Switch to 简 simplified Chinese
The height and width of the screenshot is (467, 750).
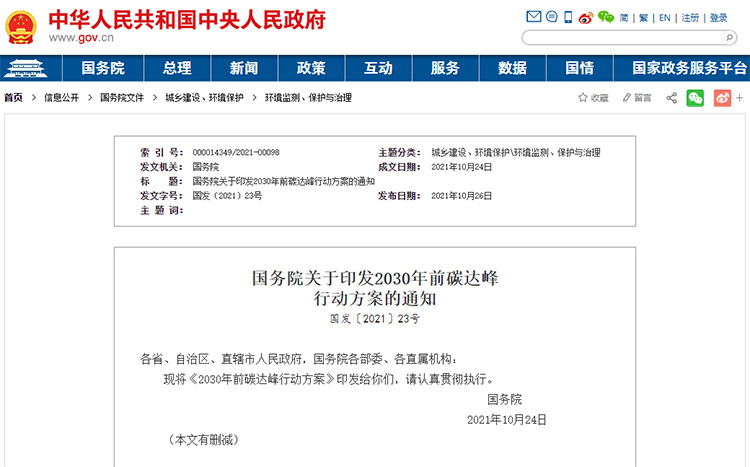624,18
